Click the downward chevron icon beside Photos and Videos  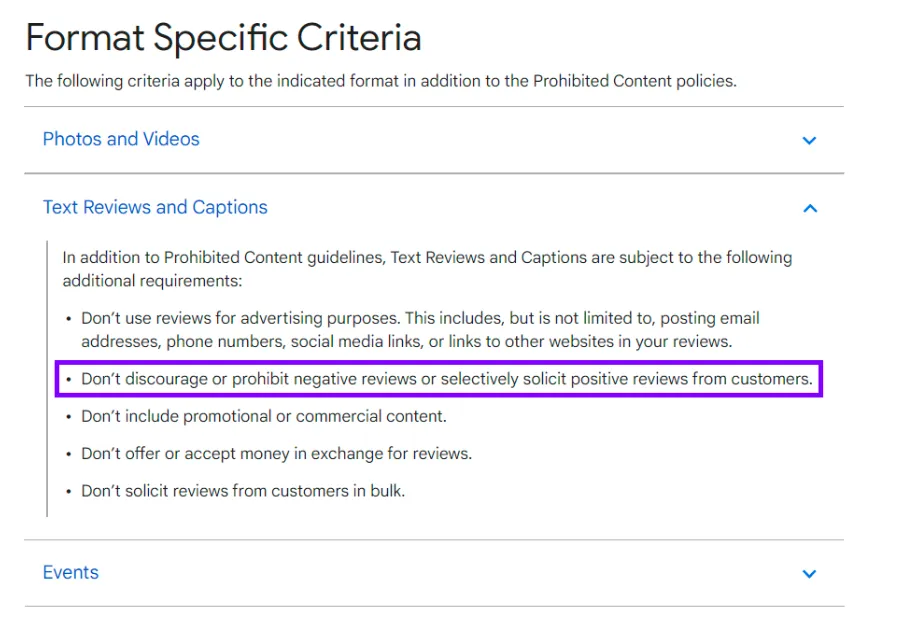pos(810,140)
